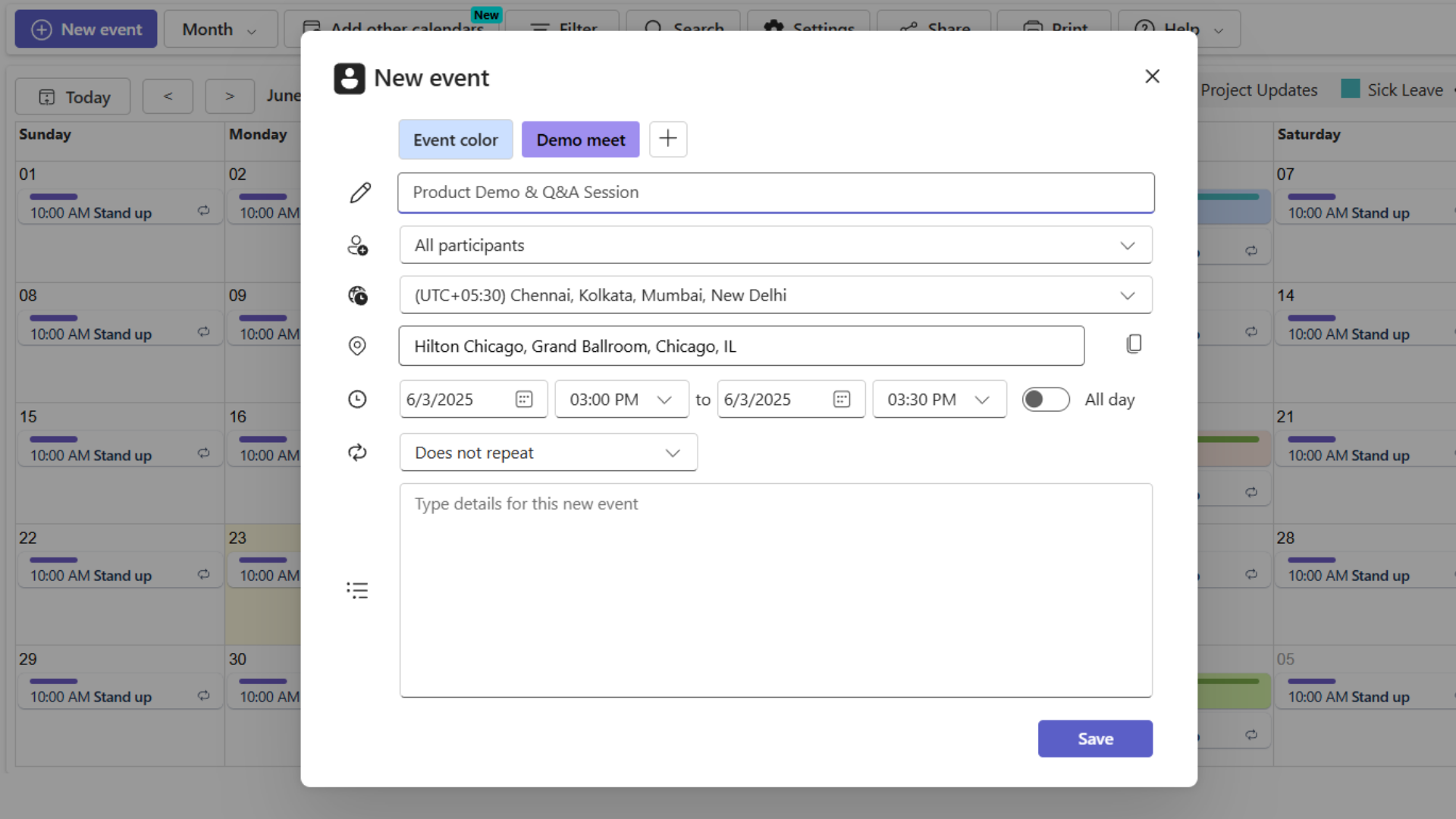The width and height of the screenshot is (1456, 819).
Task: Click recurring icon on Sunday 08 Stand up
Action: (x=203, y=332)
